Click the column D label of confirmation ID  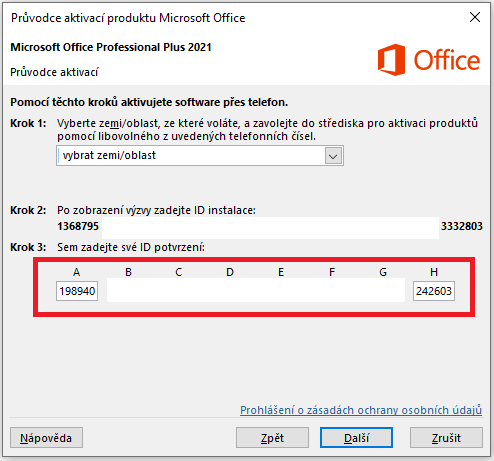click(x=230, y=272)
